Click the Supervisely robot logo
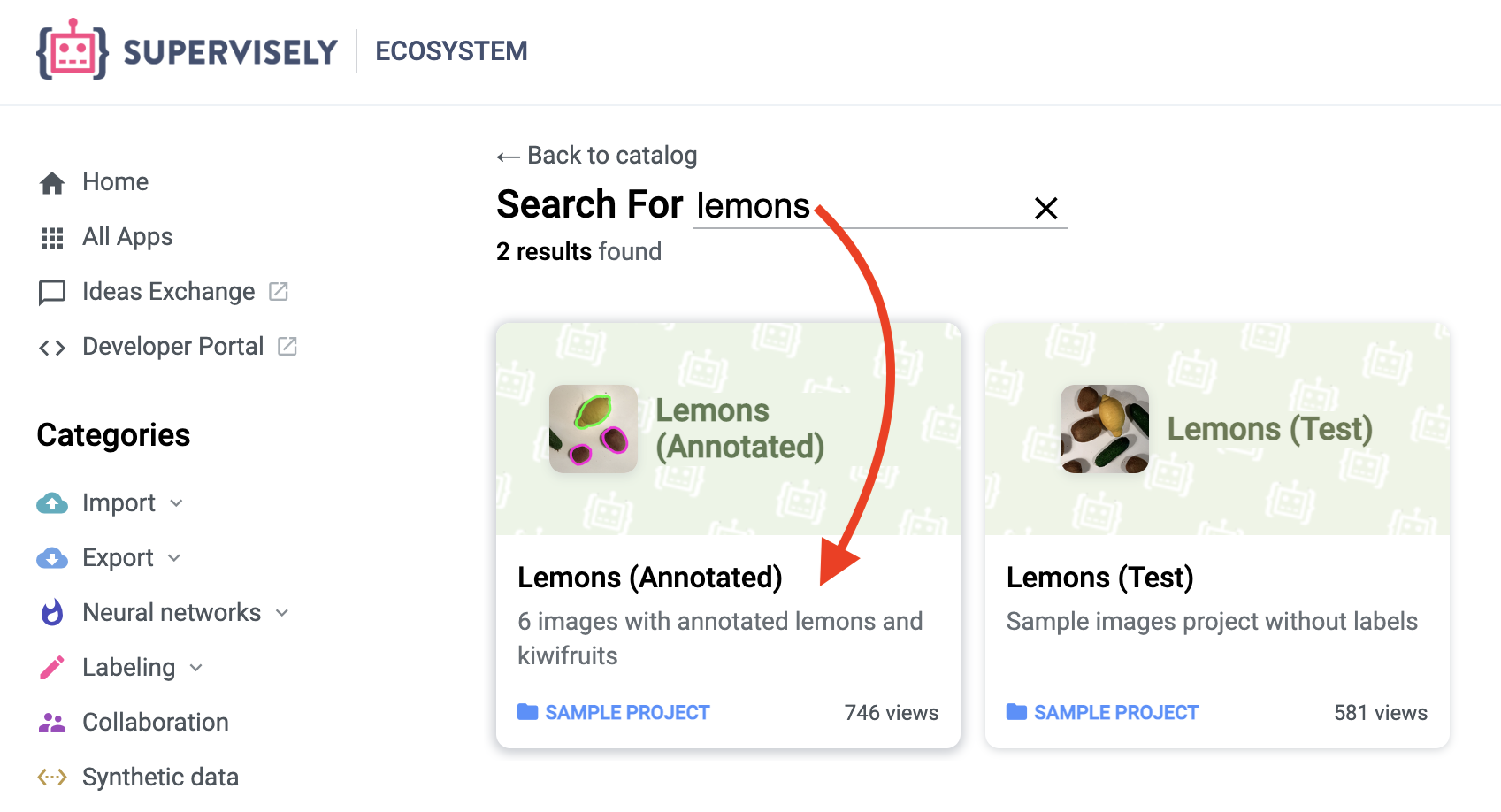The height and width of the screenshot is (812, 1501). 73,50
